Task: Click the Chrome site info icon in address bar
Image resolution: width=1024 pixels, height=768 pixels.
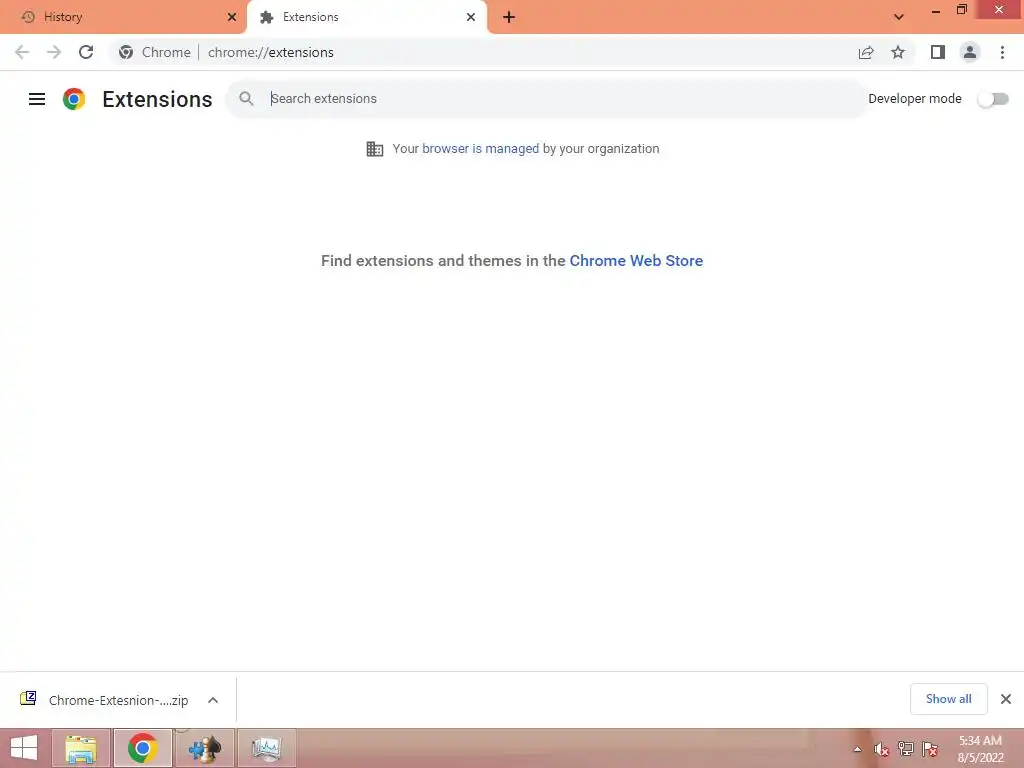Action: click(126, 52)
